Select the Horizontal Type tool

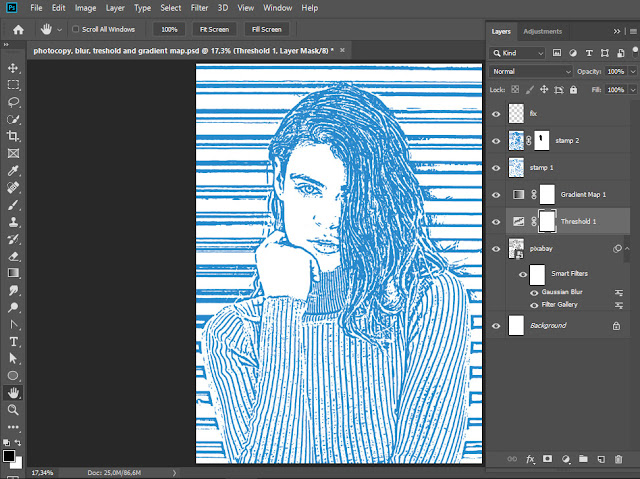click(13, 342)
